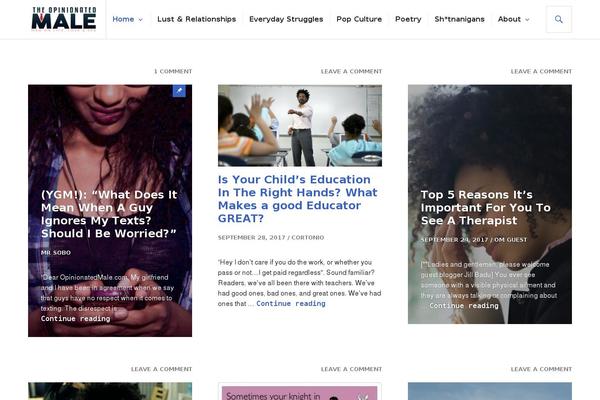The width and height of the screenshot is (600, 400).
Task: Click Leave a Comment above the classroom post
Action: (x=351, y=71)
